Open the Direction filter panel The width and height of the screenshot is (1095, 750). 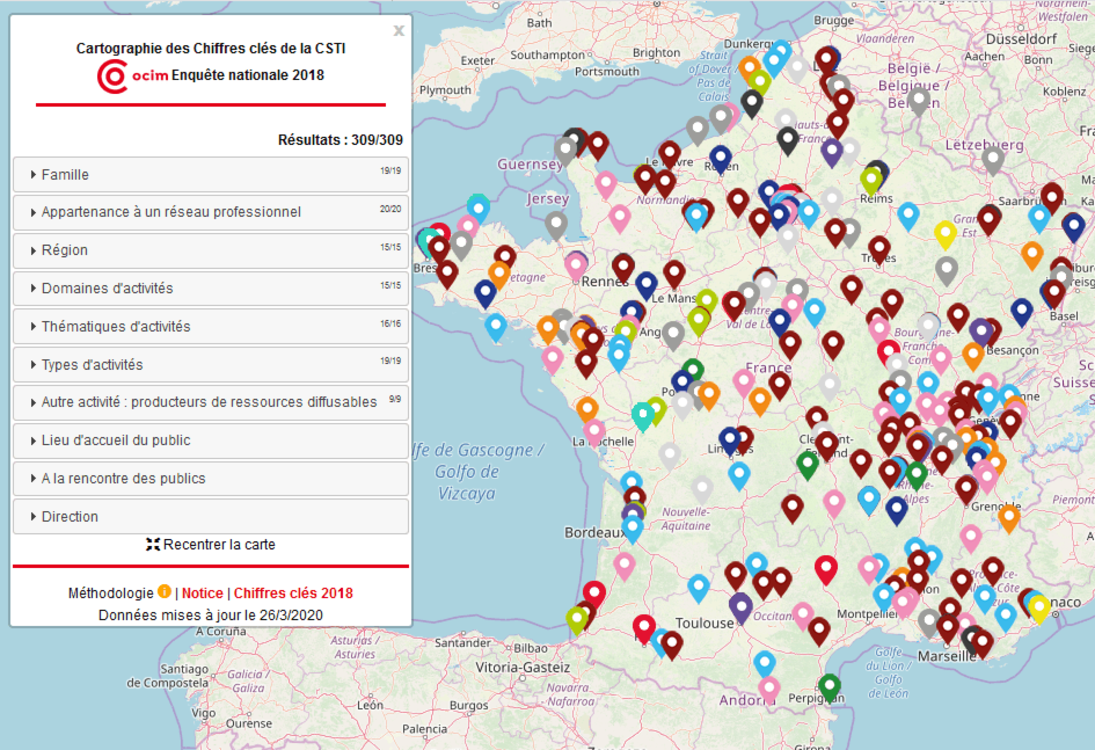tap(211, 517)
